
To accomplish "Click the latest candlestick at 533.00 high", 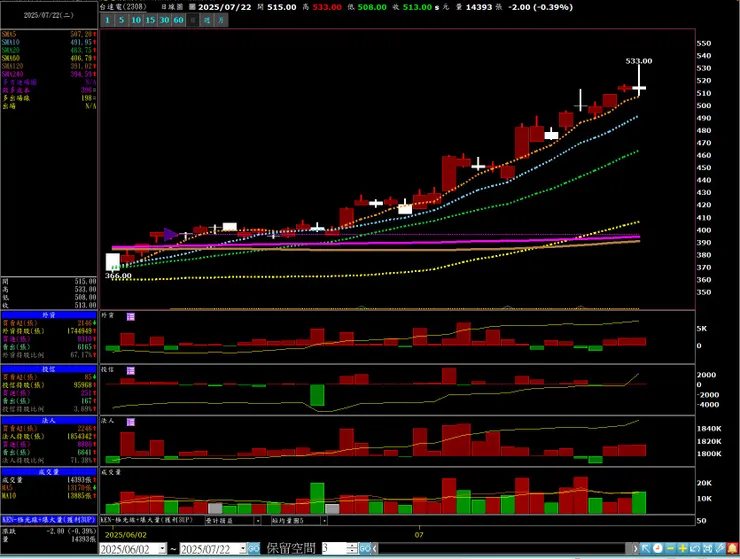I will (x=639, y=88).
